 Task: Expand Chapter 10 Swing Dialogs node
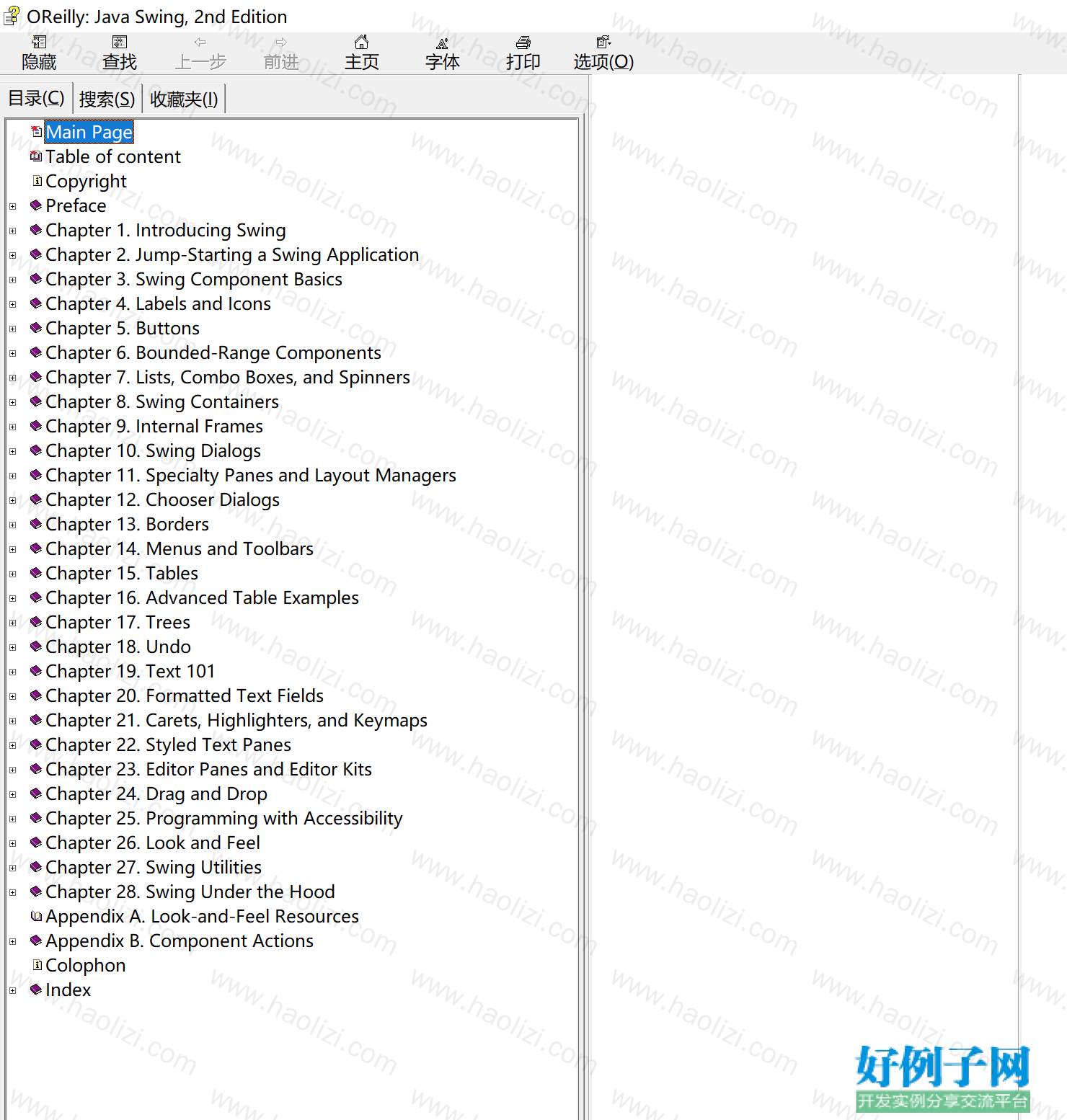coord(12,451)
